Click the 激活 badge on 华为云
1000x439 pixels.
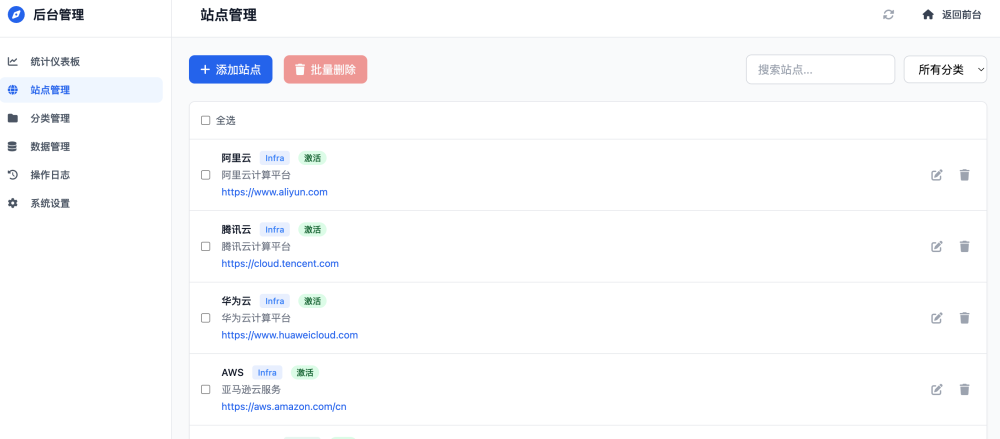click(312, 301)
